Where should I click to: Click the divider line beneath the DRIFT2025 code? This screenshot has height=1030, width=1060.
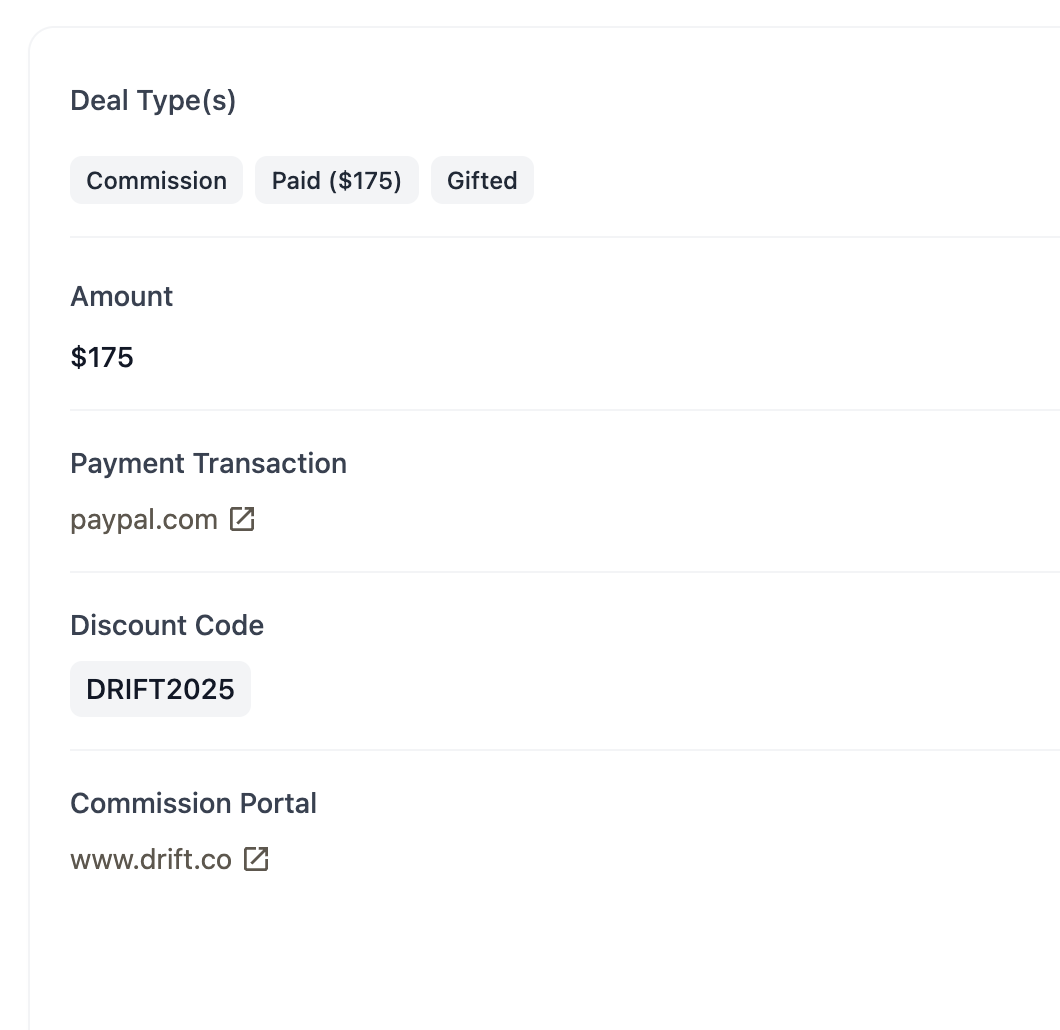coord(565,750)
